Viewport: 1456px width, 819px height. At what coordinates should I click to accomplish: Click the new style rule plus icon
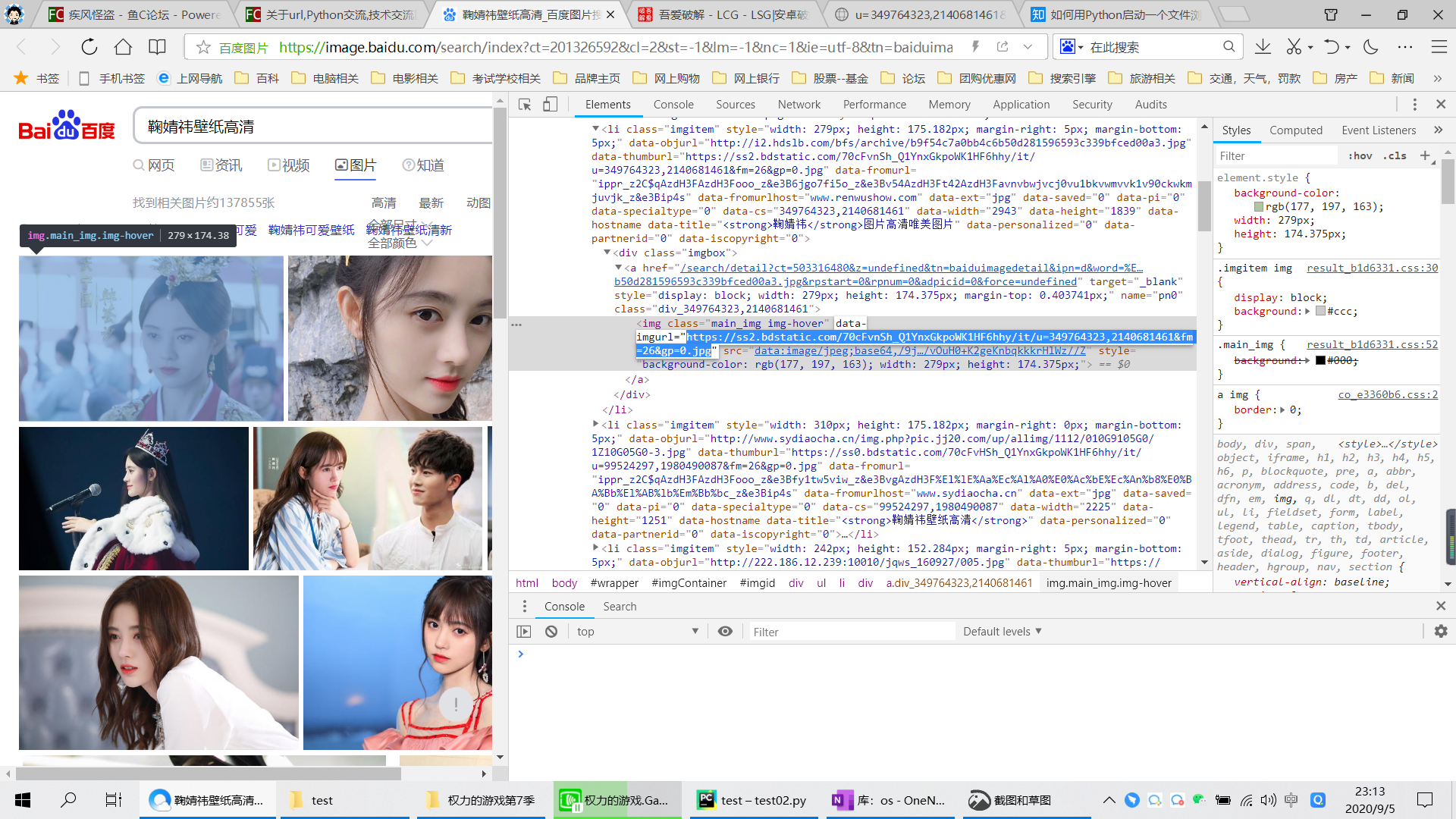coord(1425,155)
